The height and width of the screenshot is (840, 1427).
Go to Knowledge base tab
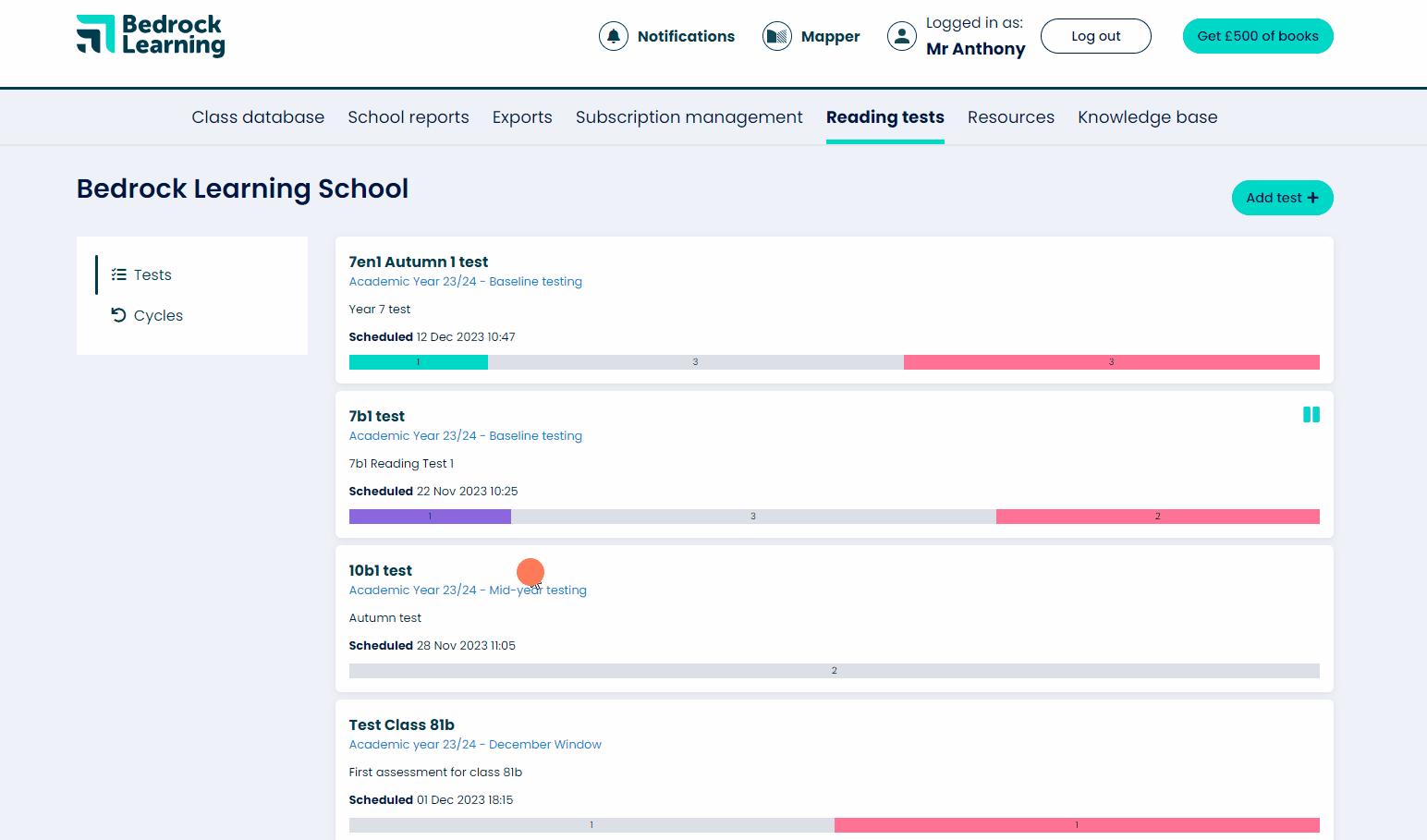pos(1148,117)
